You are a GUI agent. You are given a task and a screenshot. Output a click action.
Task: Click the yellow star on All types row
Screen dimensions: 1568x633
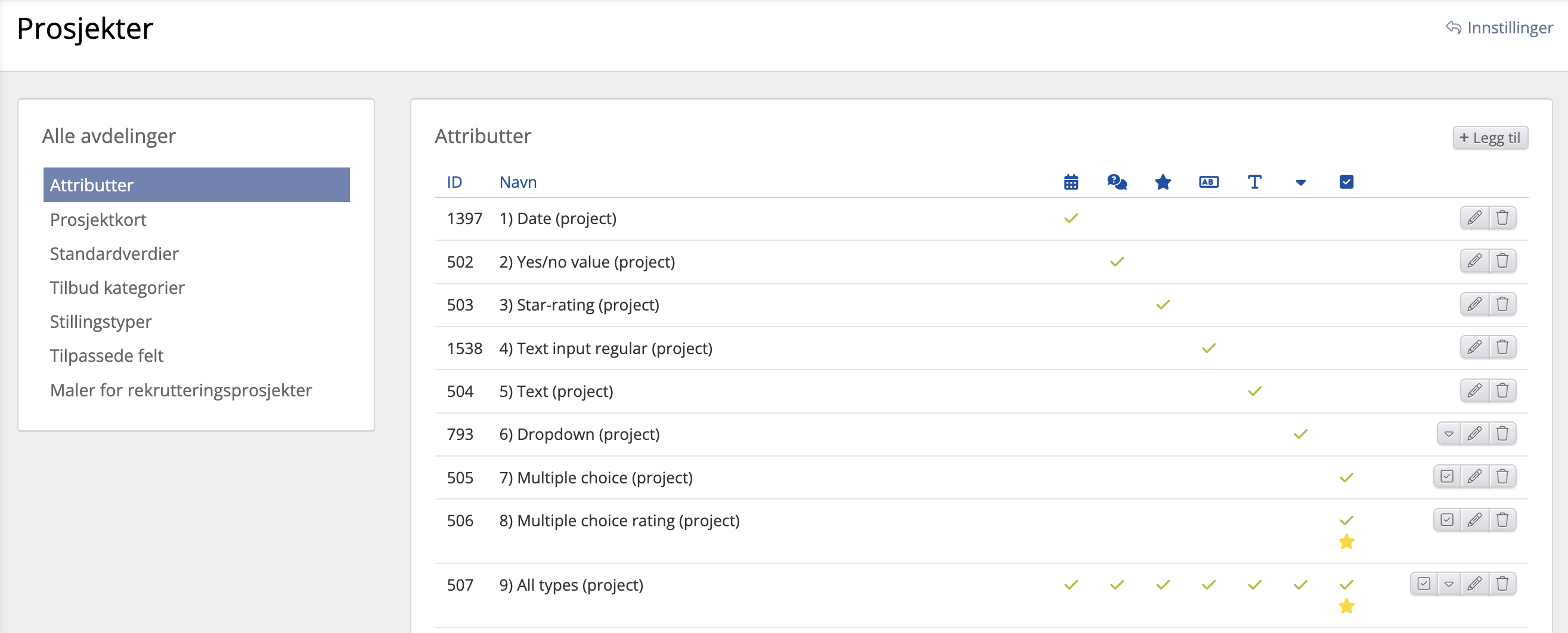pyautogui.click(x=1346, y=606)
